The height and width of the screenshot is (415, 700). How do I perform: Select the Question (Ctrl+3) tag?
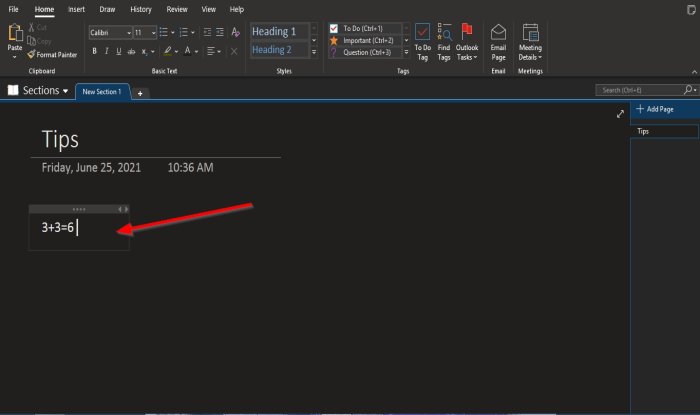365,53
